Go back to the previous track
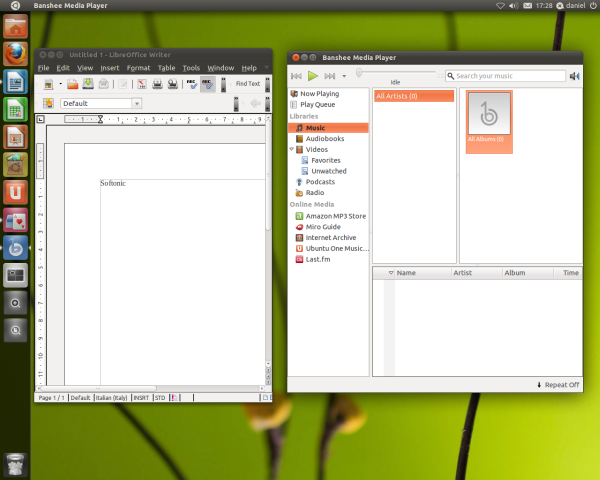This screenshot has width=600, height=480. [297, 76]
